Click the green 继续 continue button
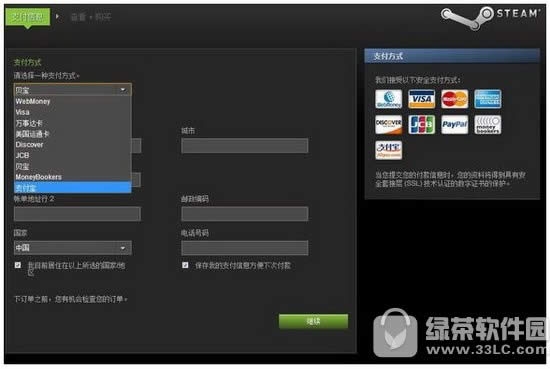 tap(313, 321)
